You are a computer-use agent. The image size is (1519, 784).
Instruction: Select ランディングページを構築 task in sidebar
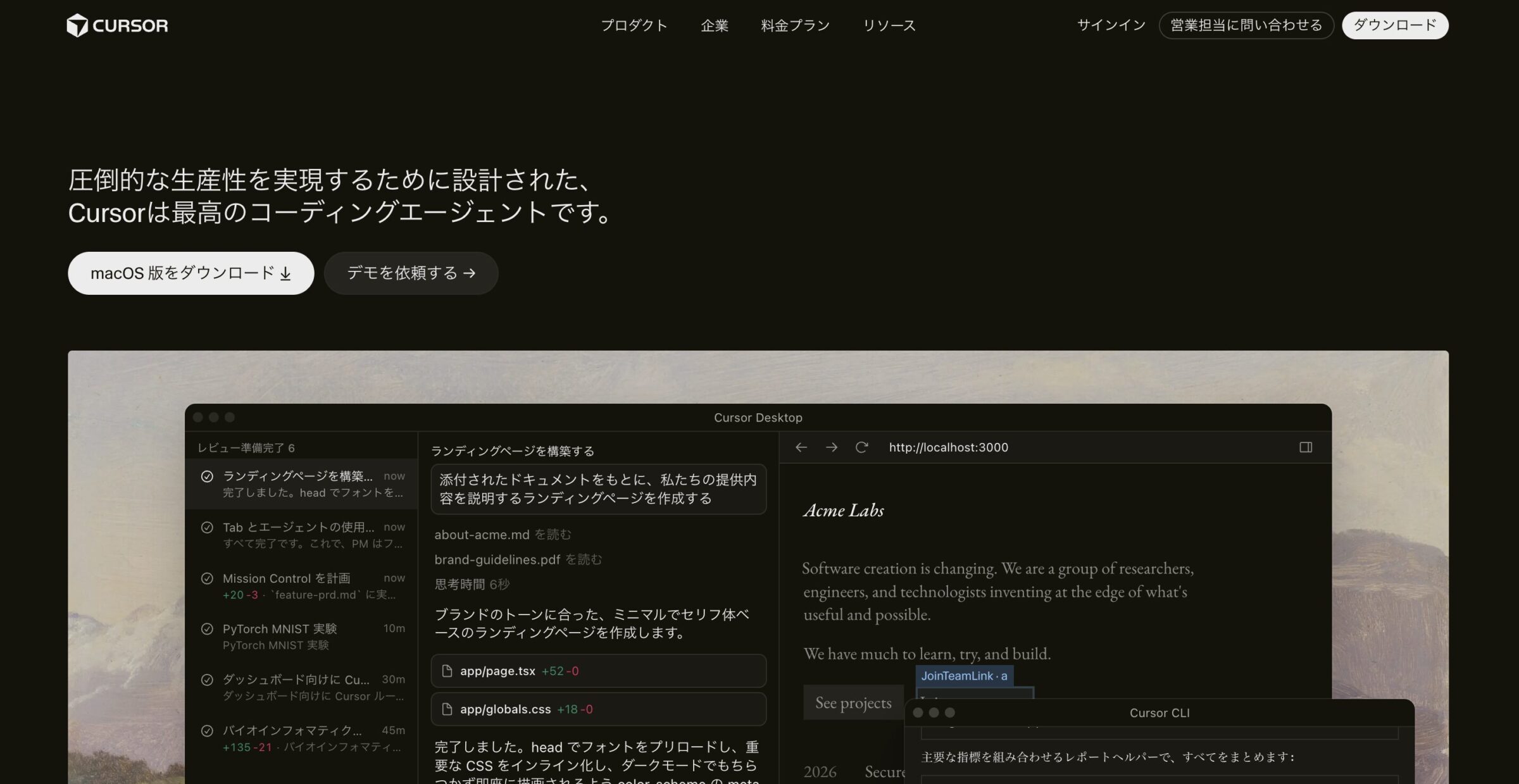pyautogui.click(x=301, y=484)
